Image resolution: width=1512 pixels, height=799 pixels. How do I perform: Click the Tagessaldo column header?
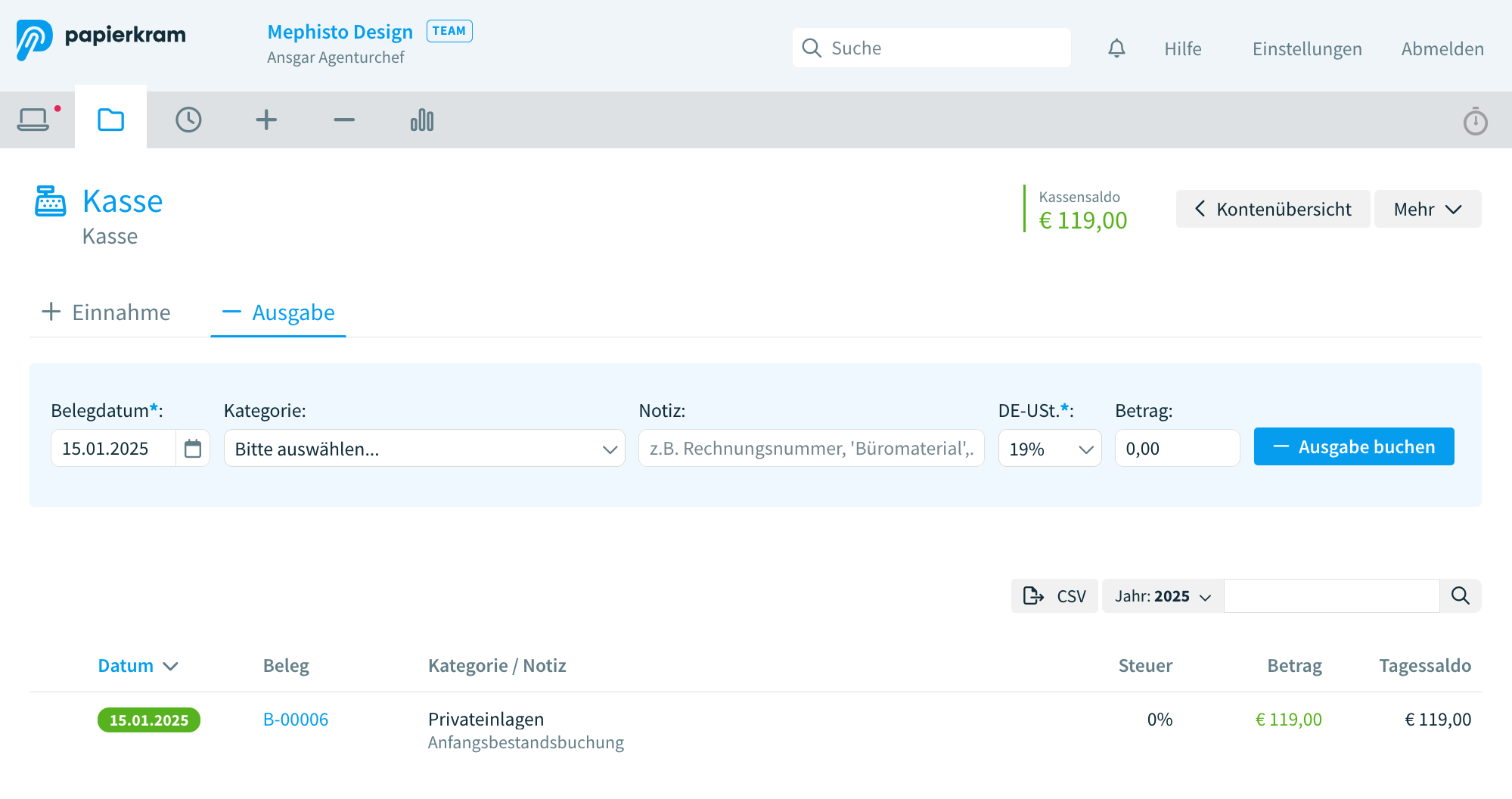coord(1424,665)
